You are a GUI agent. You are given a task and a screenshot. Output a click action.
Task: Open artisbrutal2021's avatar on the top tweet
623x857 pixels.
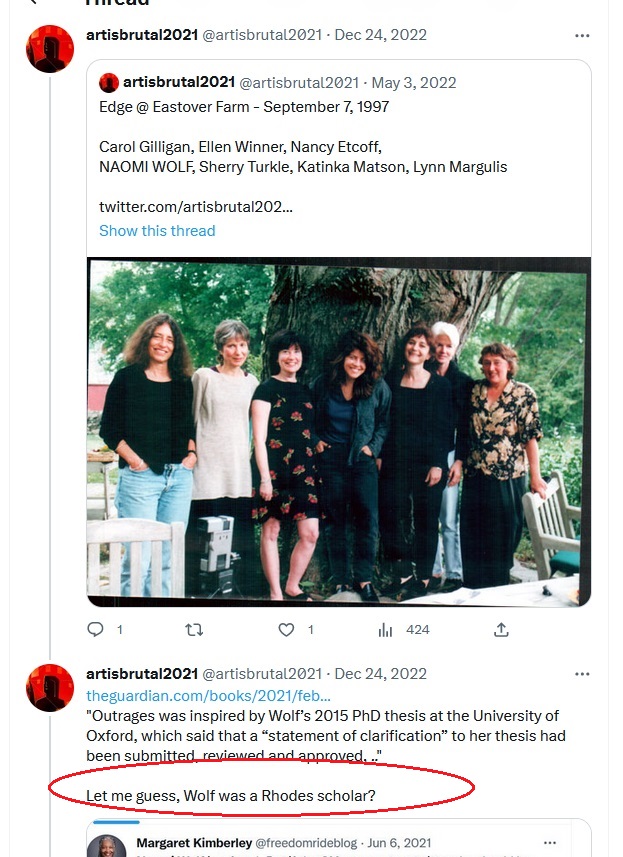pos(50,49)
